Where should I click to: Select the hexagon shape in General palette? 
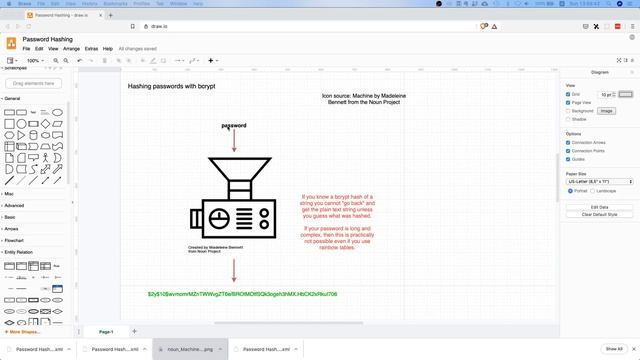[x=9, y=135]
